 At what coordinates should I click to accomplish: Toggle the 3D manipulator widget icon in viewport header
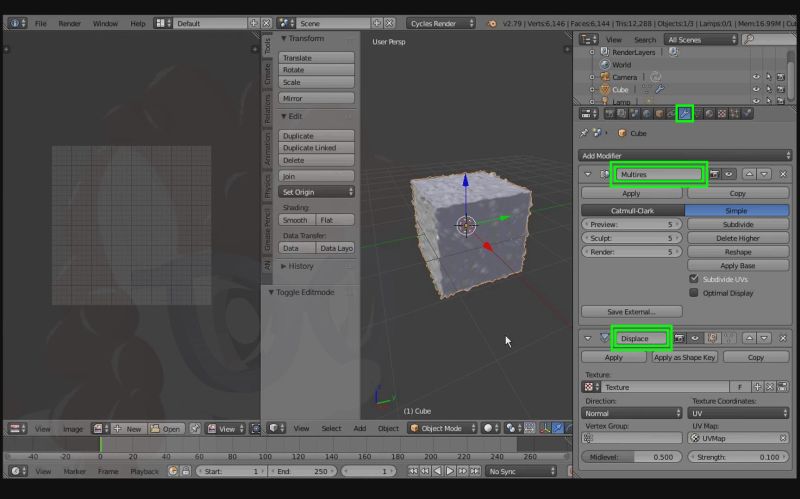pyautogui.click(x=545, y=429)
